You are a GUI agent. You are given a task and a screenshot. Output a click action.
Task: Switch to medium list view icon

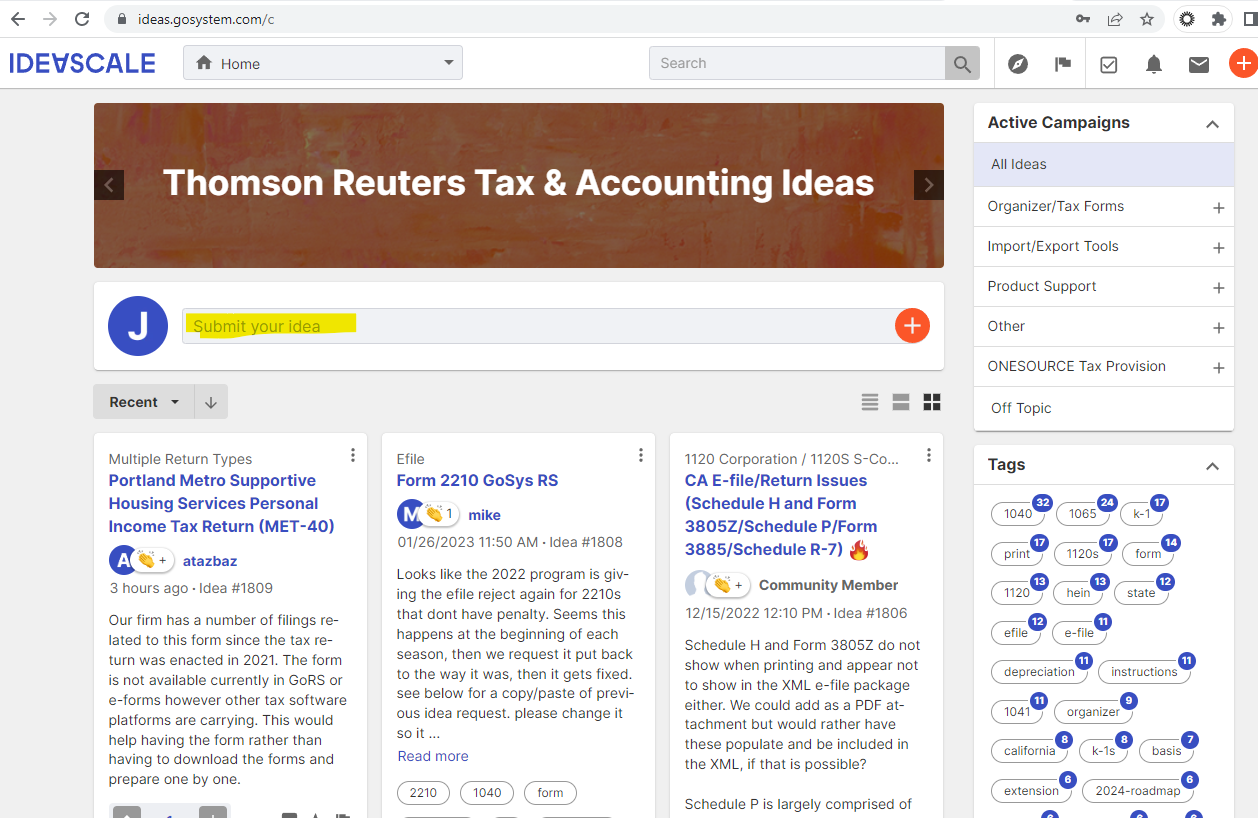point(901,402)
